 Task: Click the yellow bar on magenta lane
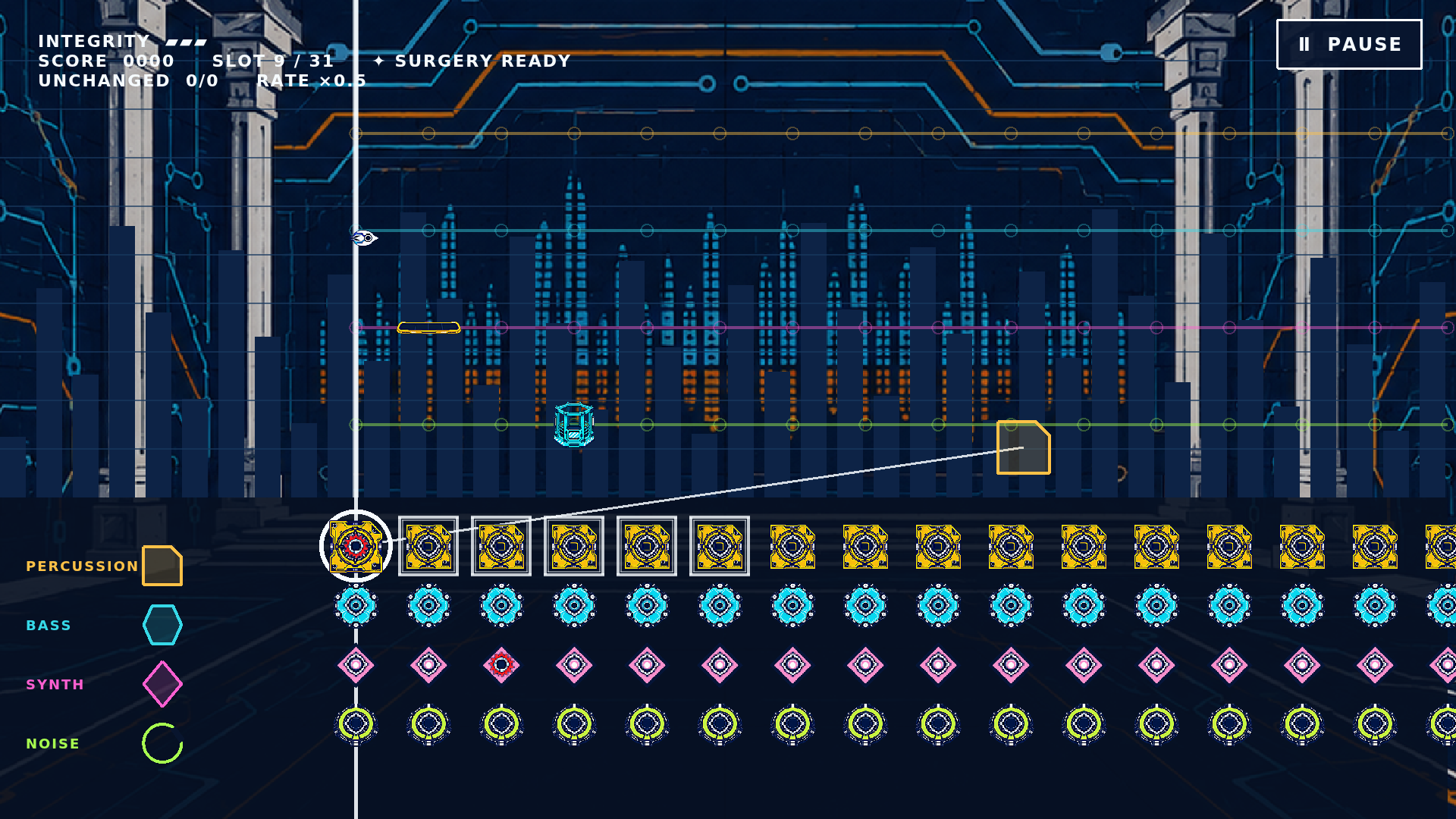(x=428, y=328)
